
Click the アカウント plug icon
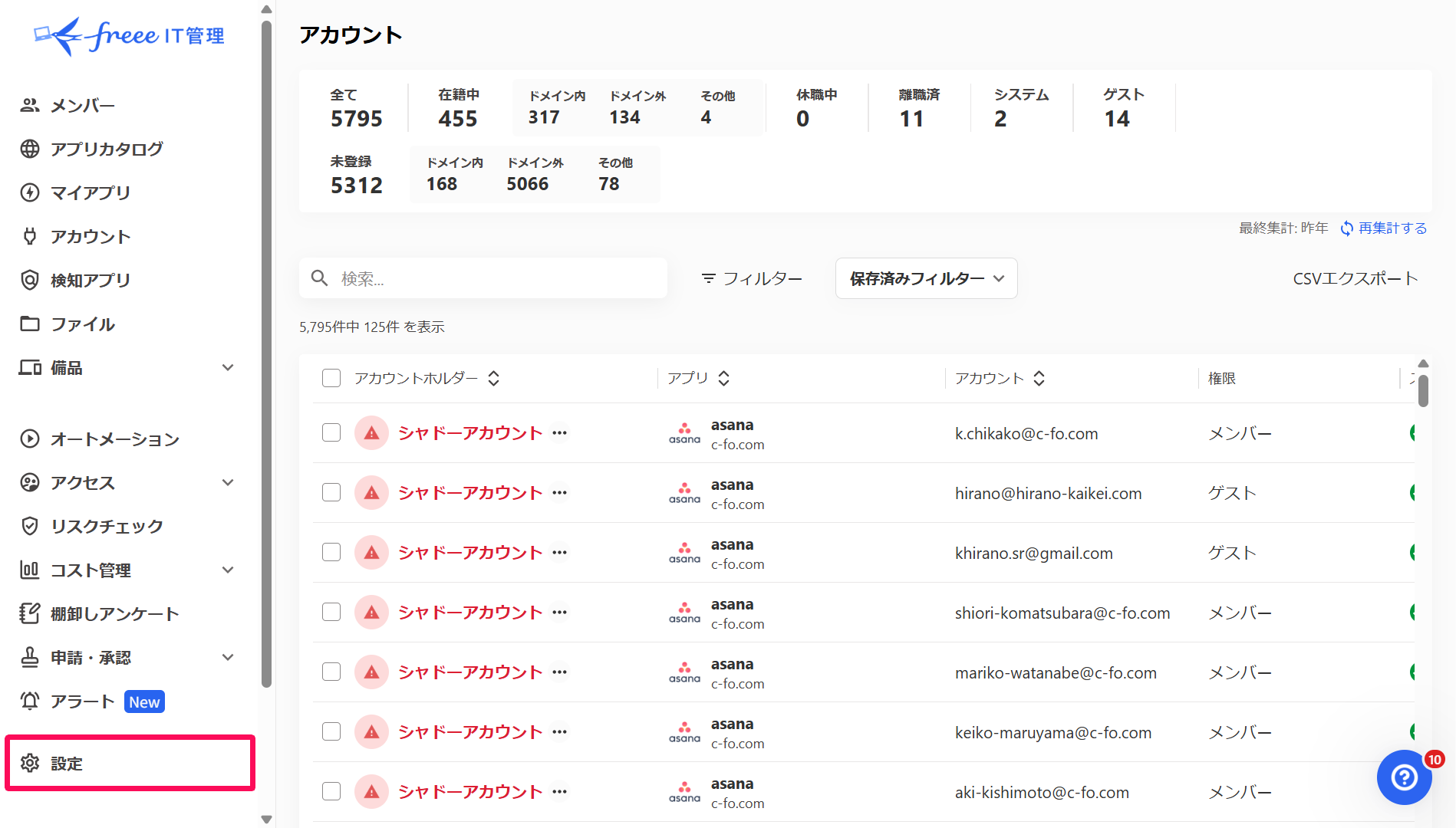click(30, 236)
